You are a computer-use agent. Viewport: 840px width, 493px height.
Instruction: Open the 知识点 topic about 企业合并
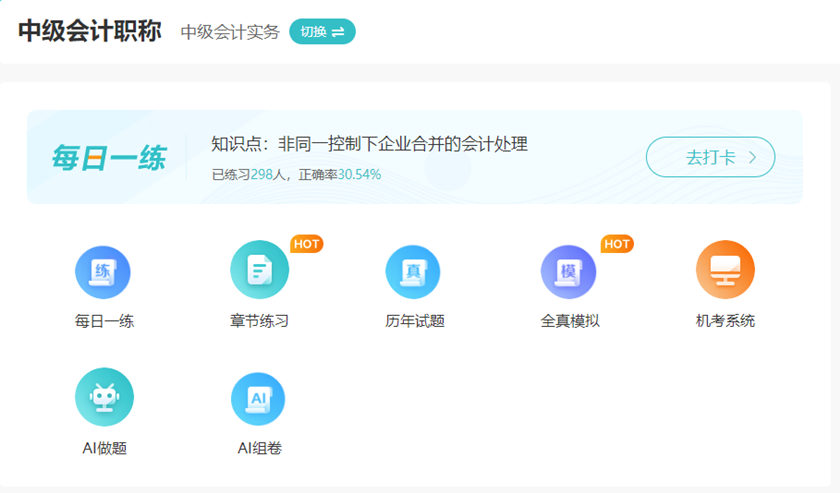pos(369,144)
